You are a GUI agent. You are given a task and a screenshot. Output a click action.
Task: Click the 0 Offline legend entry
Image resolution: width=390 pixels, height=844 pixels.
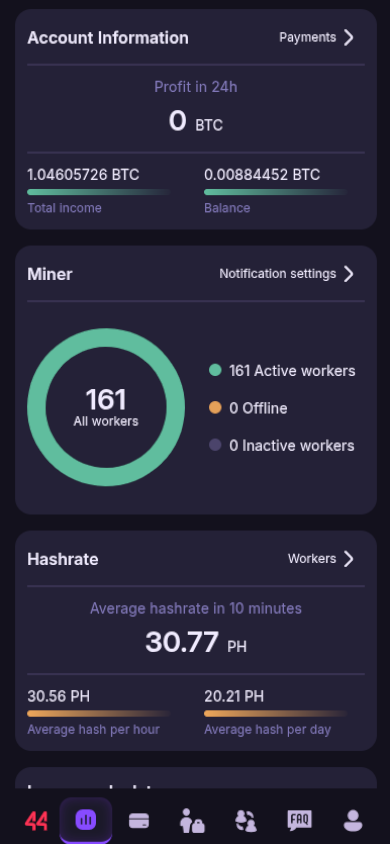coord(258,408)
